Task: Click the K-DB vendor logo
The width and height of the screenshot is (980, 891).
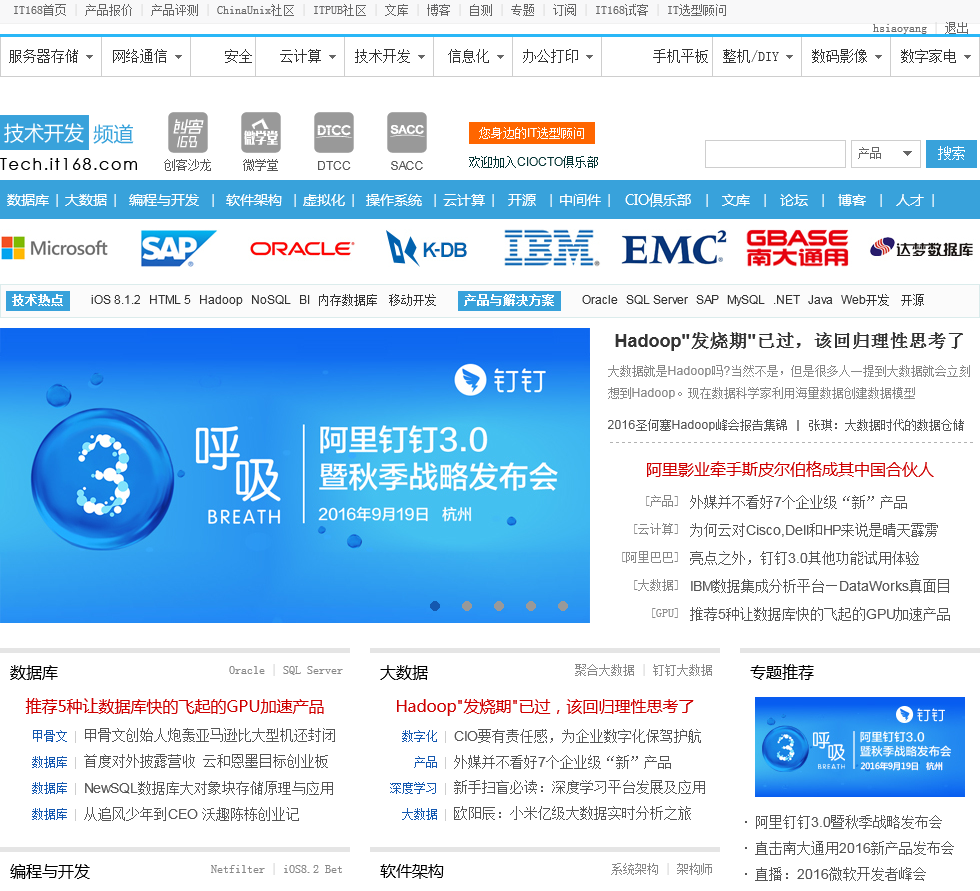Action: 426,249
